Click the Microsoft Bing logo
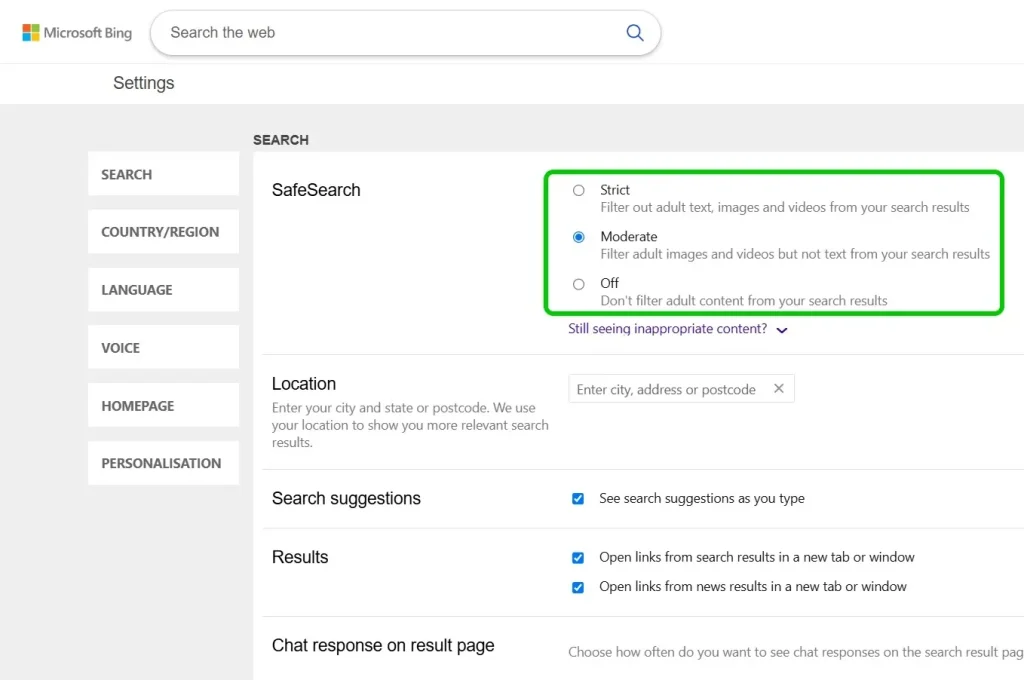1024x680 pixels. [77, 33]
